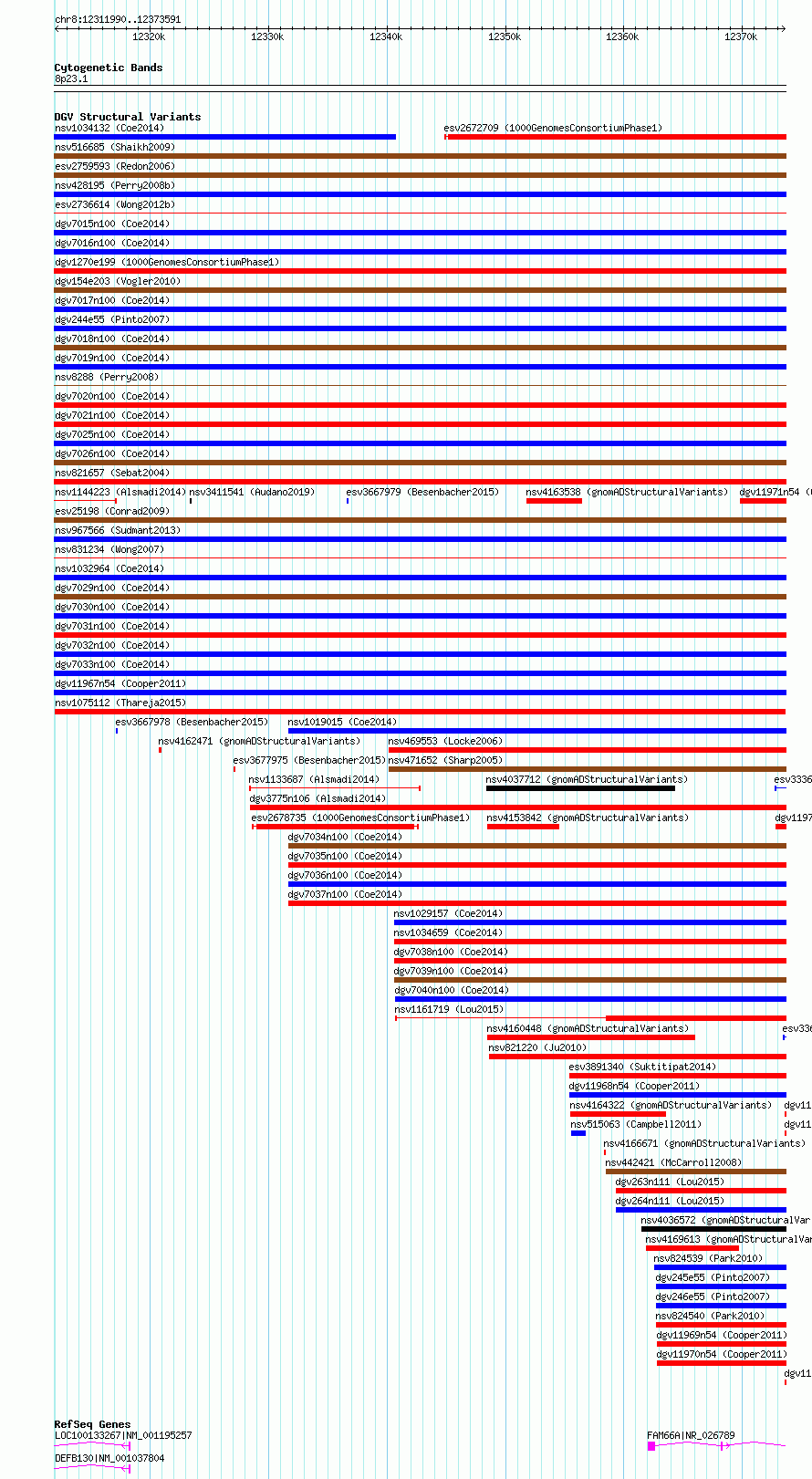Select the nsv1029157 (Coe2014) label
Screen dimensions: 812x1479
[449, 913]
